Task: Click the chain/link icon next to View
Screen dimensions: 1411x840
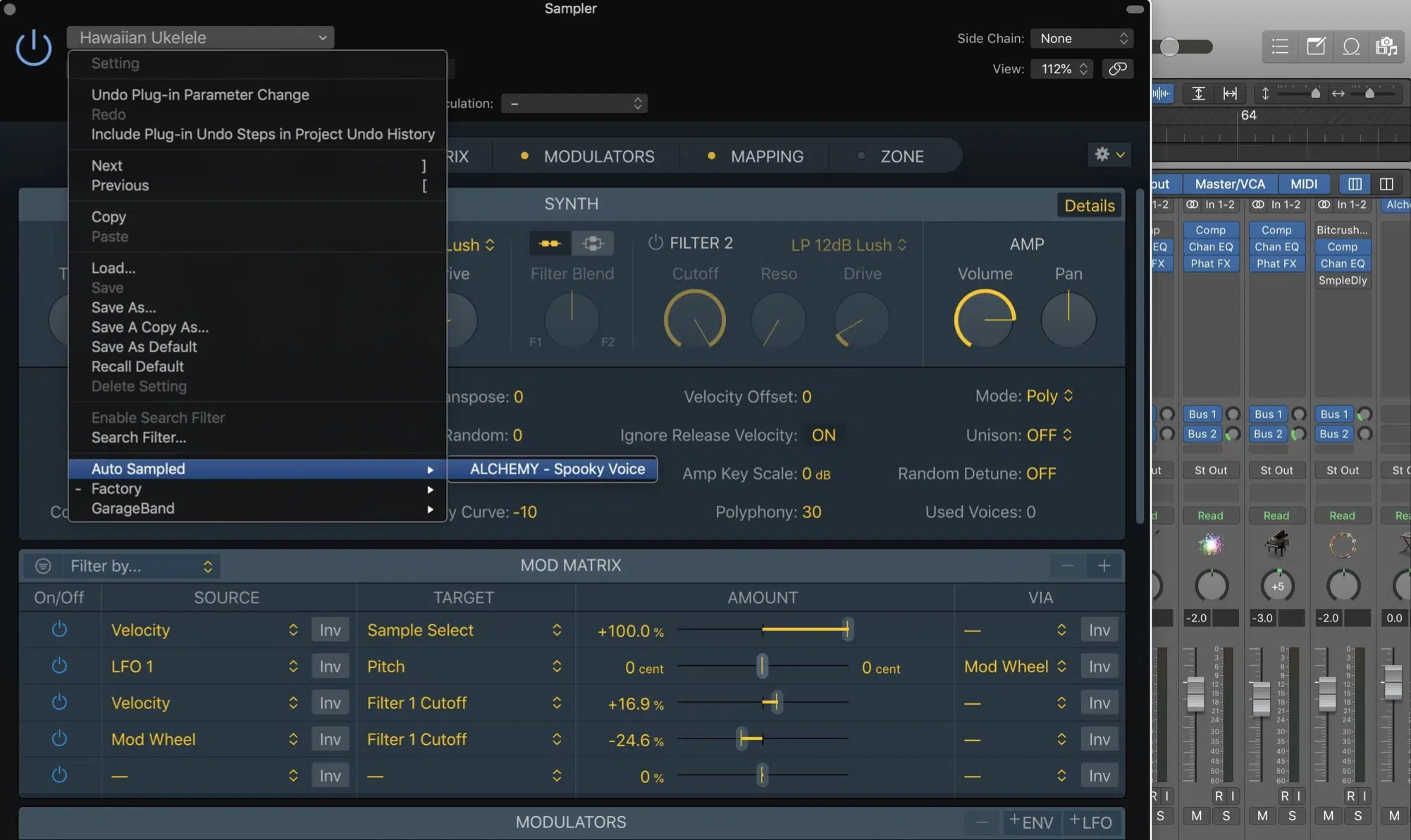Action: (1117, 69)
